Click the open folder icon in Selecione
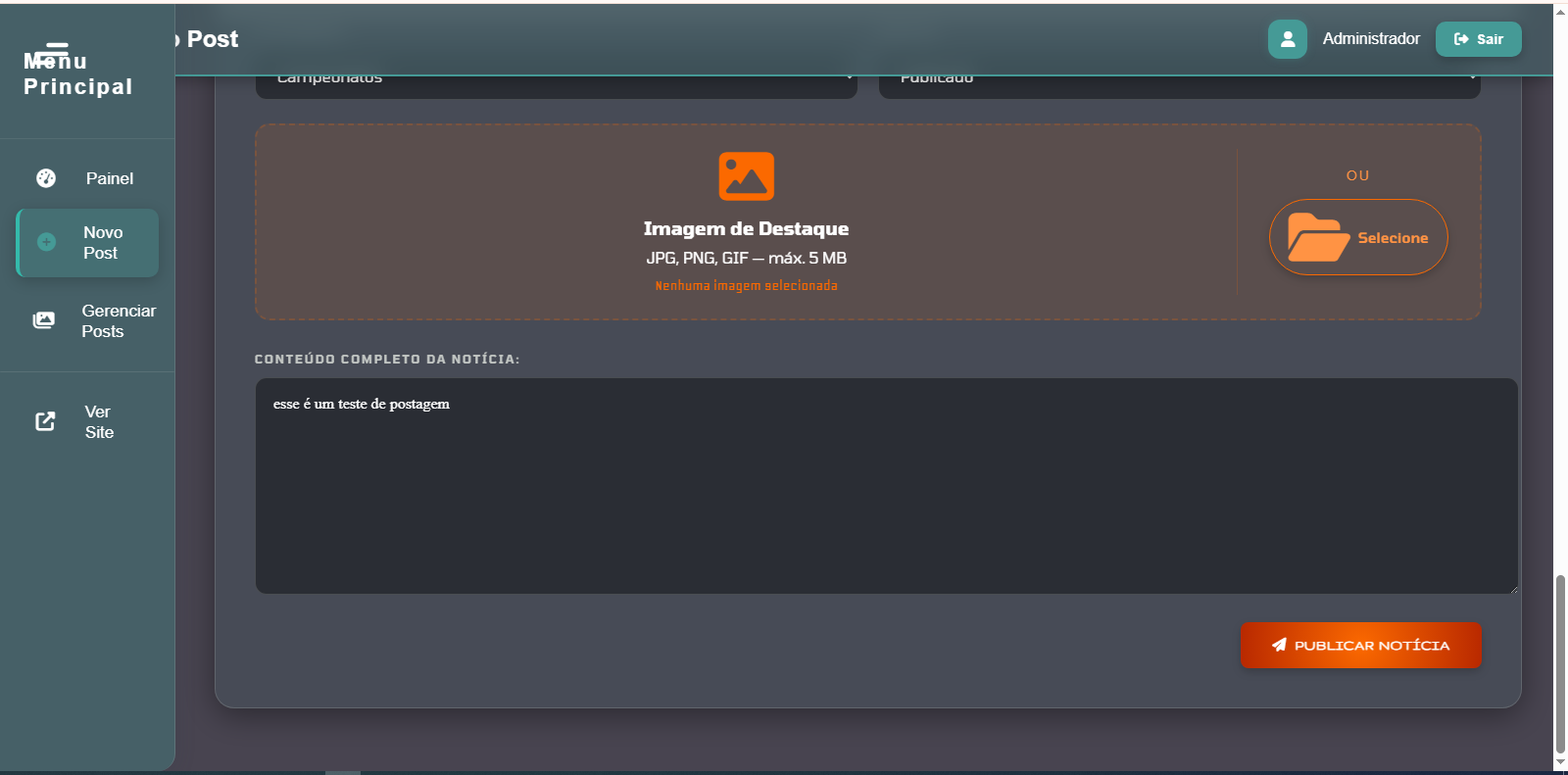This screenshot has width=1568, height=775. pos(1318,237)
